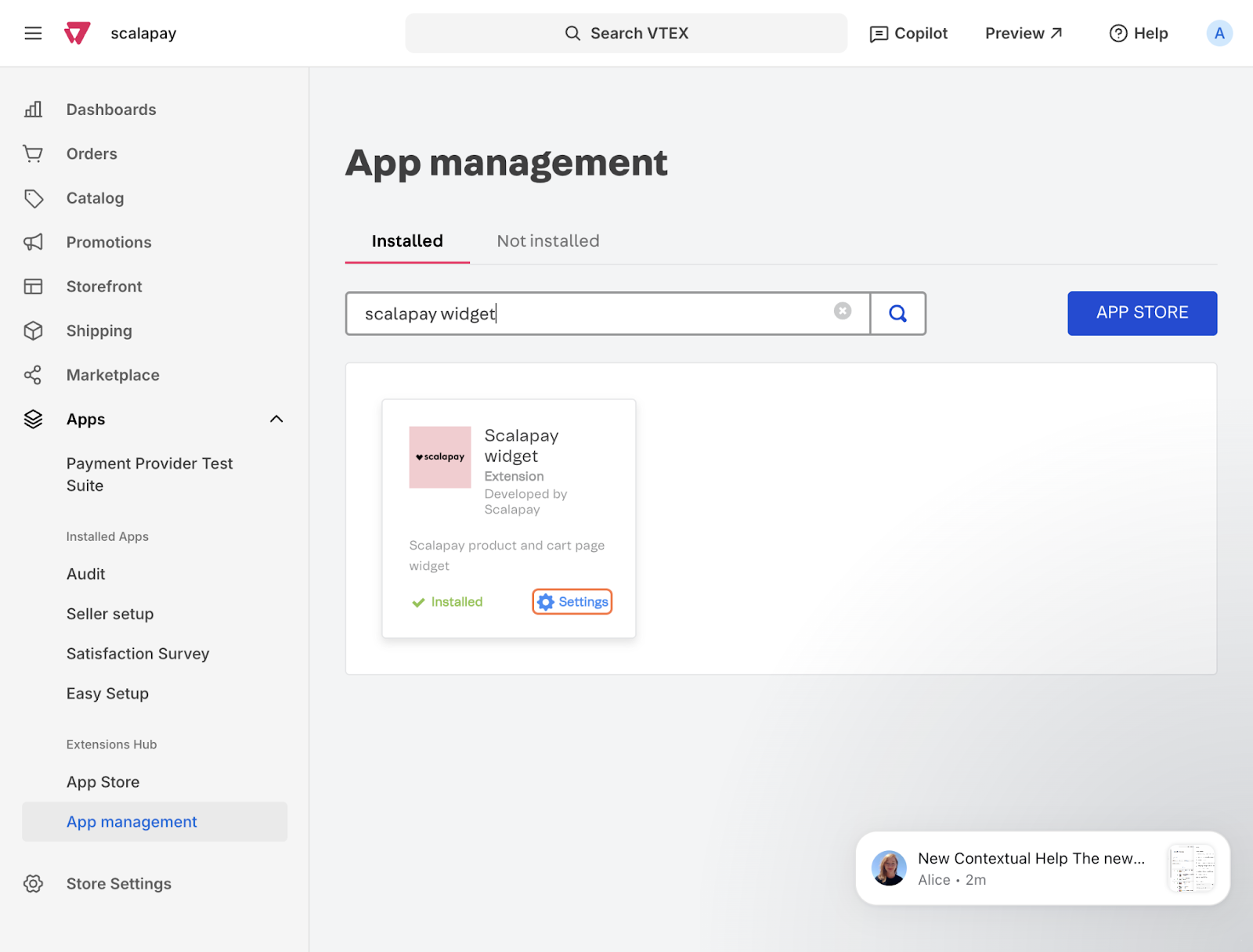Screen dimensions: 1253x952
Task: Click the Scalapay widget app title
Action: pyautogui.click(x=522, y=445)
